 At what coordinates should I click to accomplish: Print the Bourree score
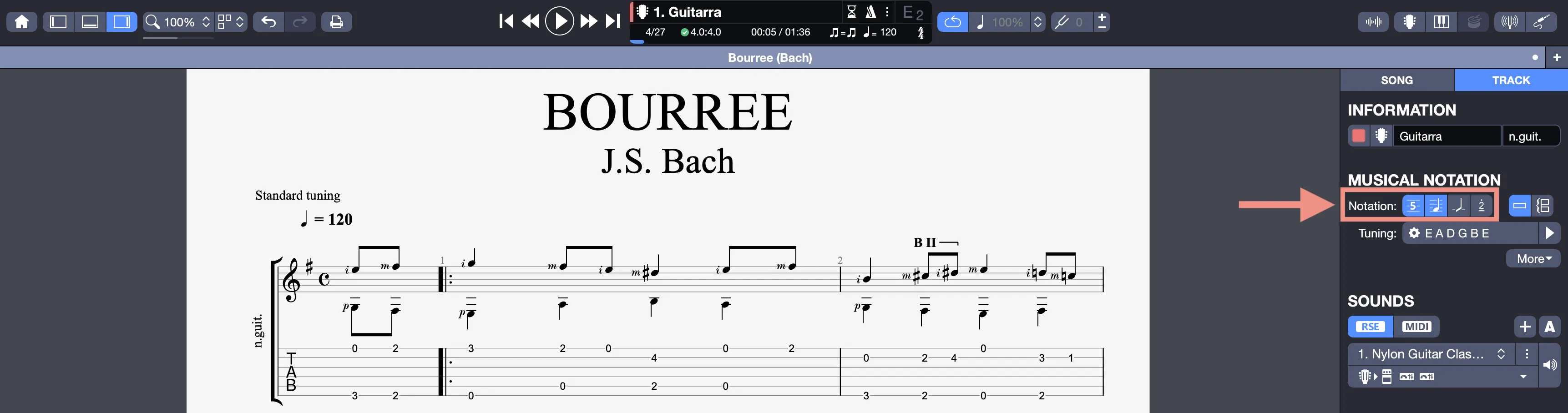click(337, 22)
